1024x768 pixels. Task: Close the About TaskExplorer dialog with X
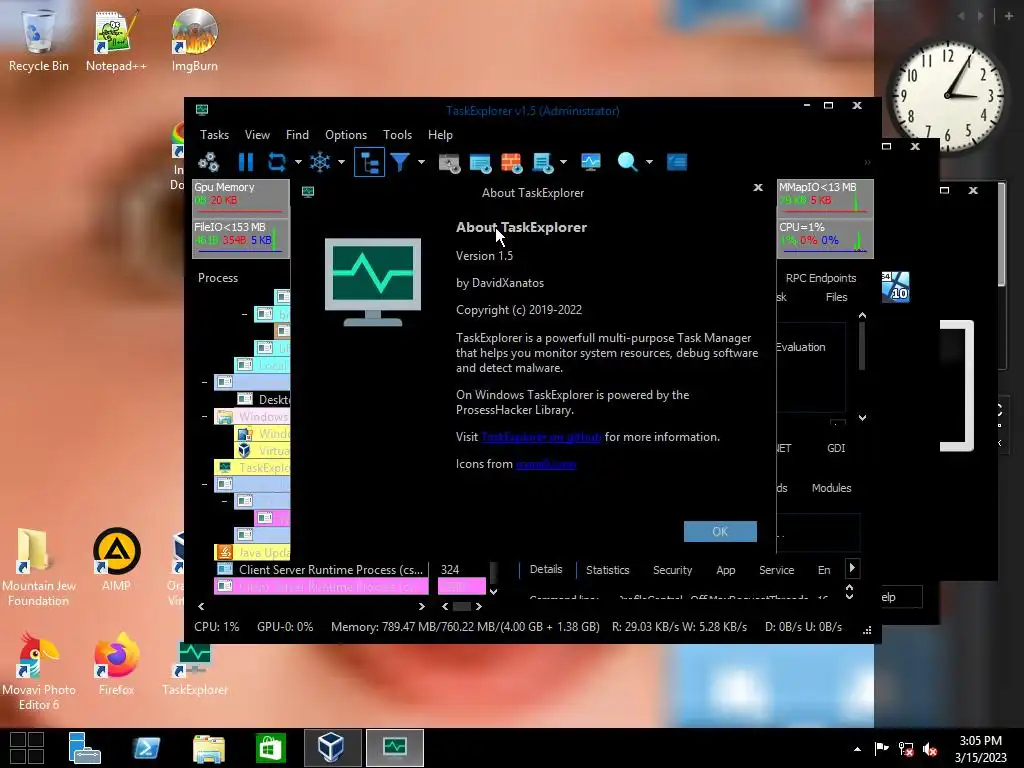pos(758,187)
